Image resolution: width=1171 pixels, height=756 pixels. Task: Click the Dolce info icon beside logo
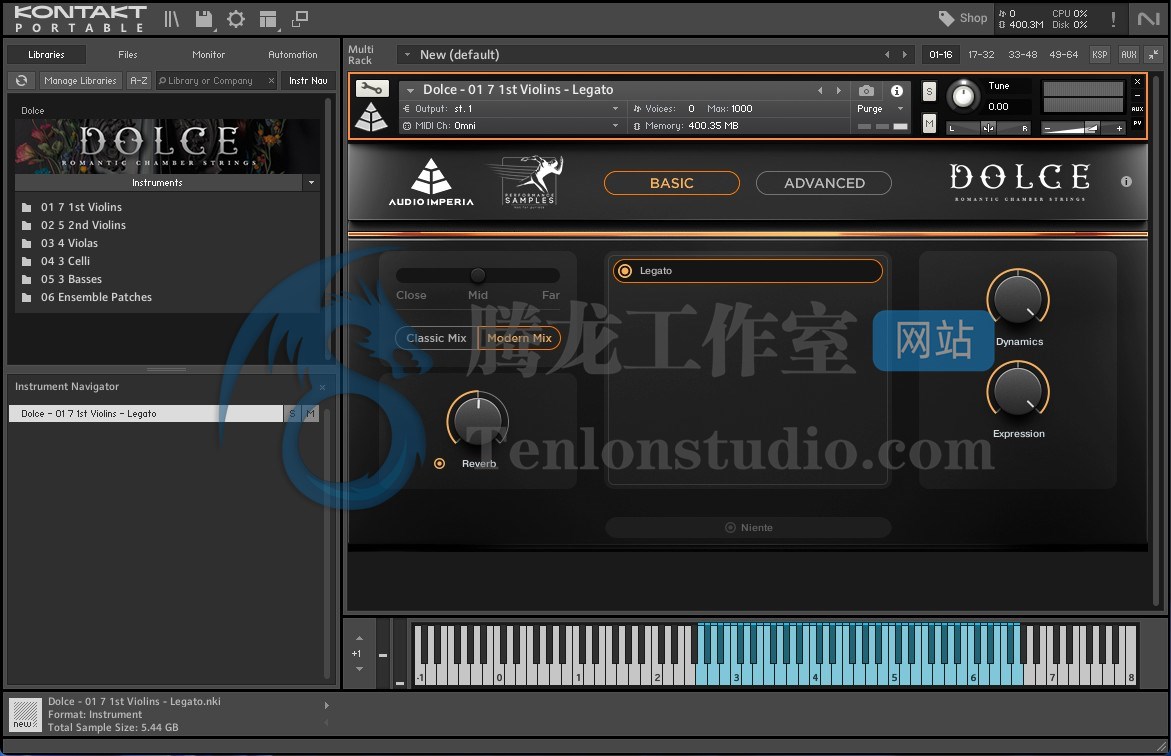pyautogui.click(x=1126, y=182)
